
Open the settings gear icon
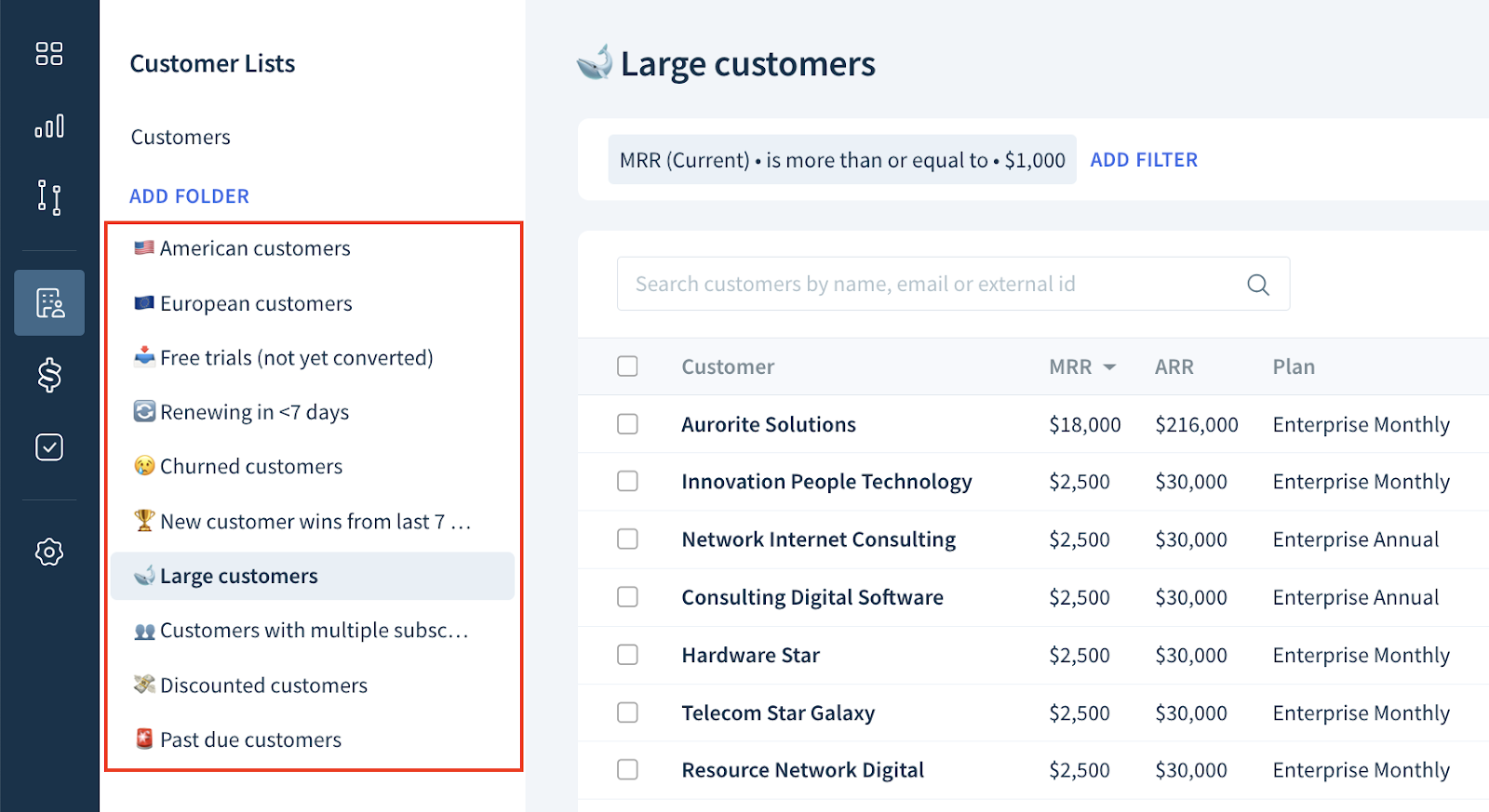(49, 552)
